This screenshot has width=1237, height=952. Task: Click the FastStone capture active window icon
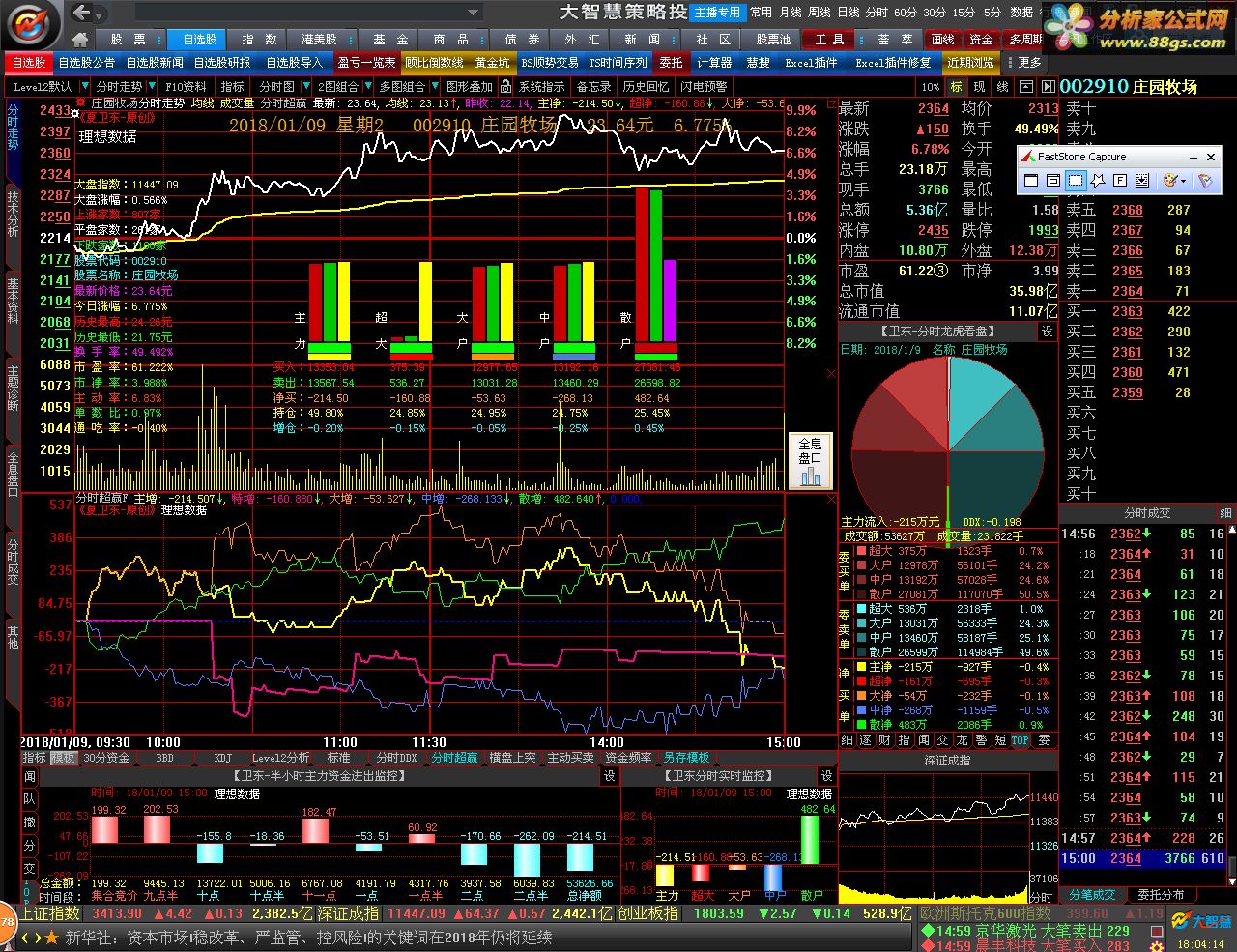pyautogui.click(x=1031, y=181)
